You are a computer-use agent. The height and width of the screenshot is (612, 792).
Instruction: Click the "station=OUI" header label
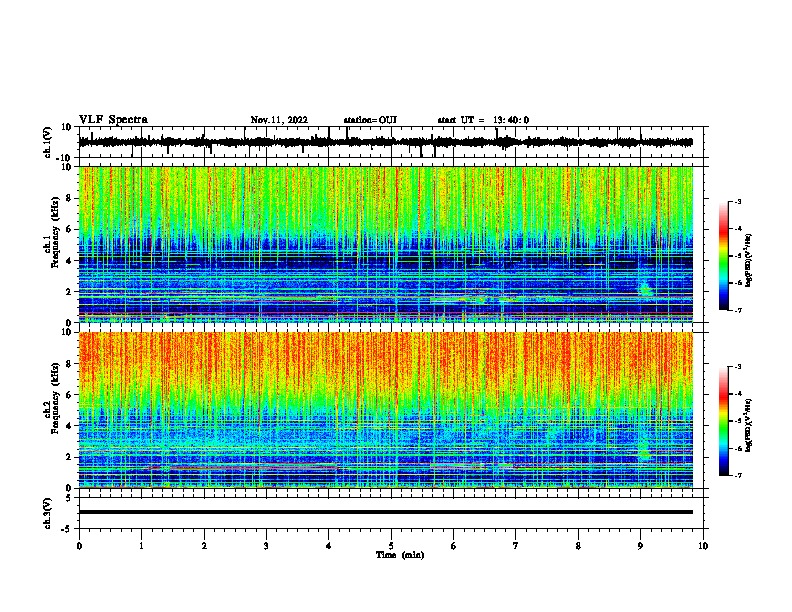(370, 120)
